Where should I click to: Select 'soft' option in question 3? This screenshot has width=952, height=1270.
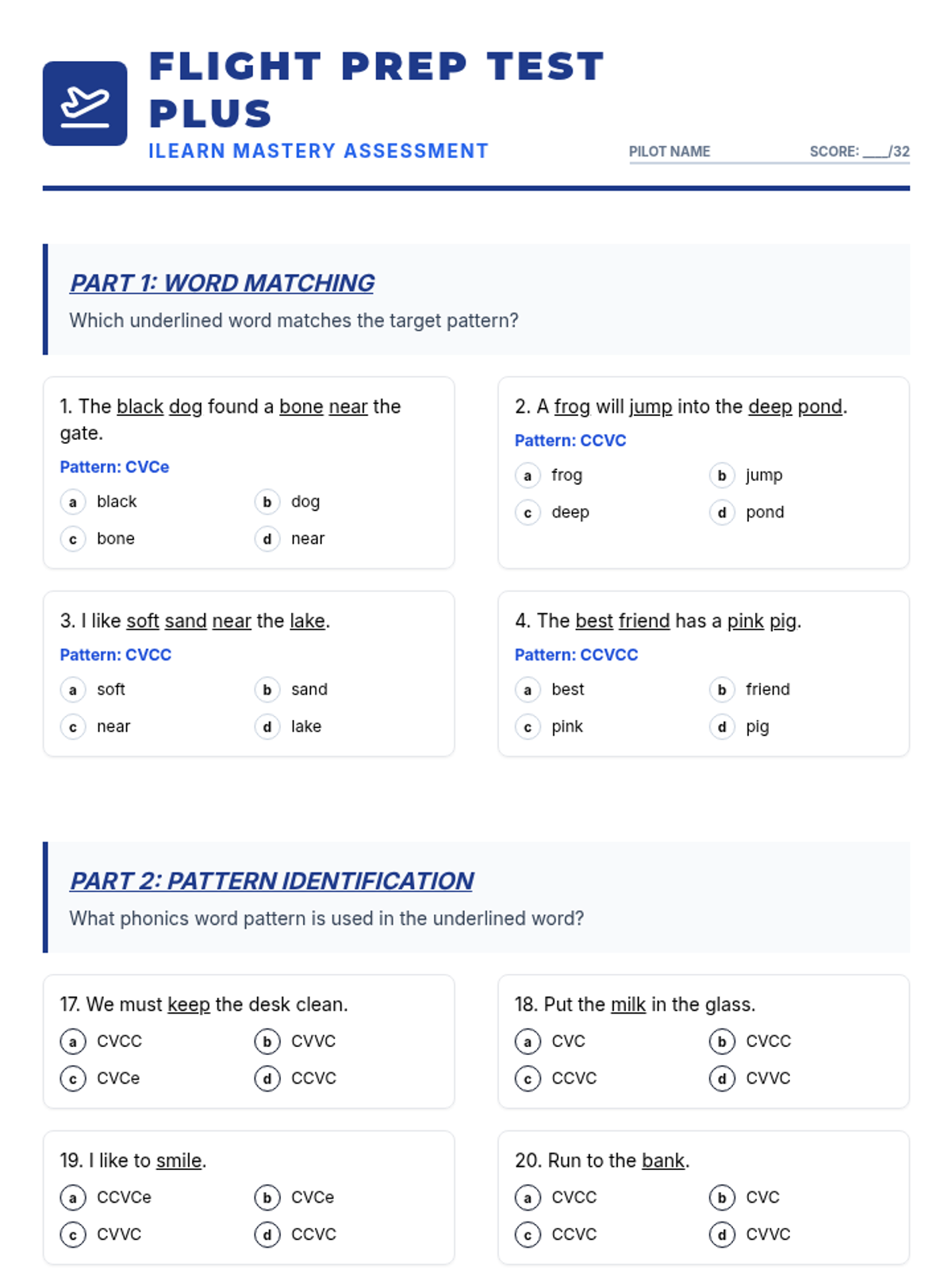click(x=73, y=690)
